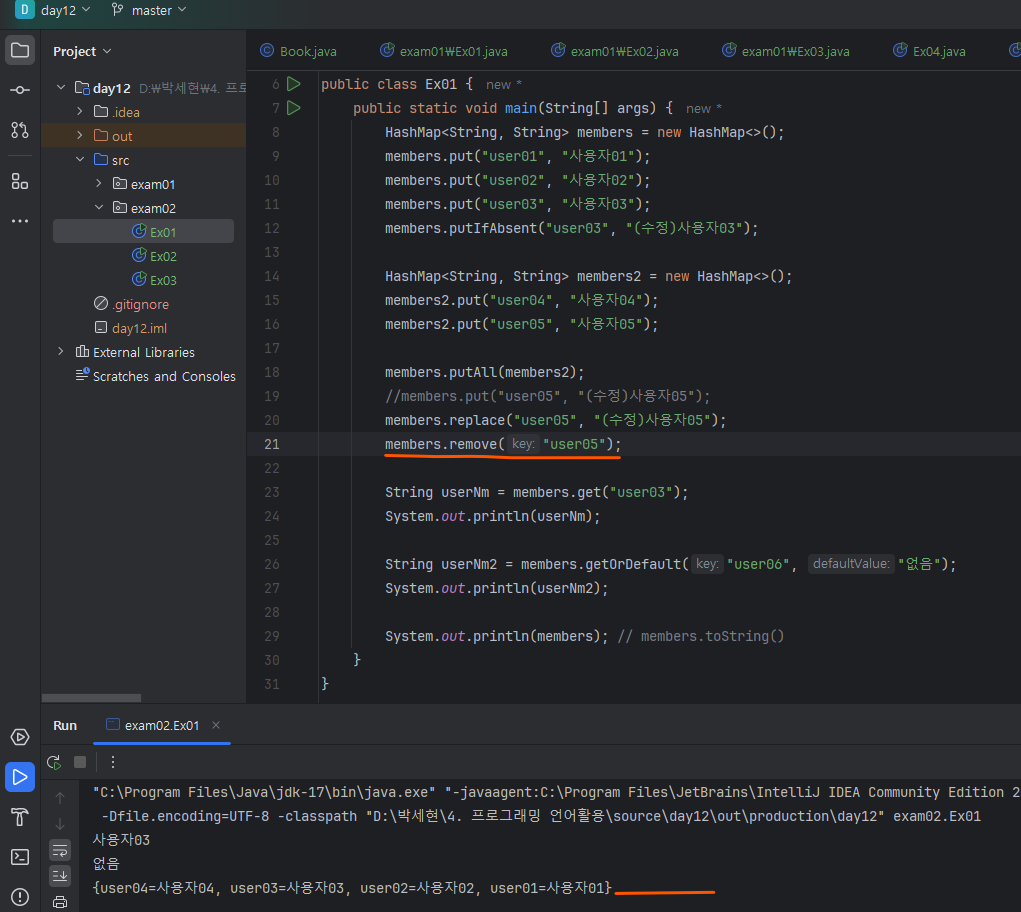This screenshot has height=912, width=1021.
Task: Click the print console output icon
Action: [60, 902]
